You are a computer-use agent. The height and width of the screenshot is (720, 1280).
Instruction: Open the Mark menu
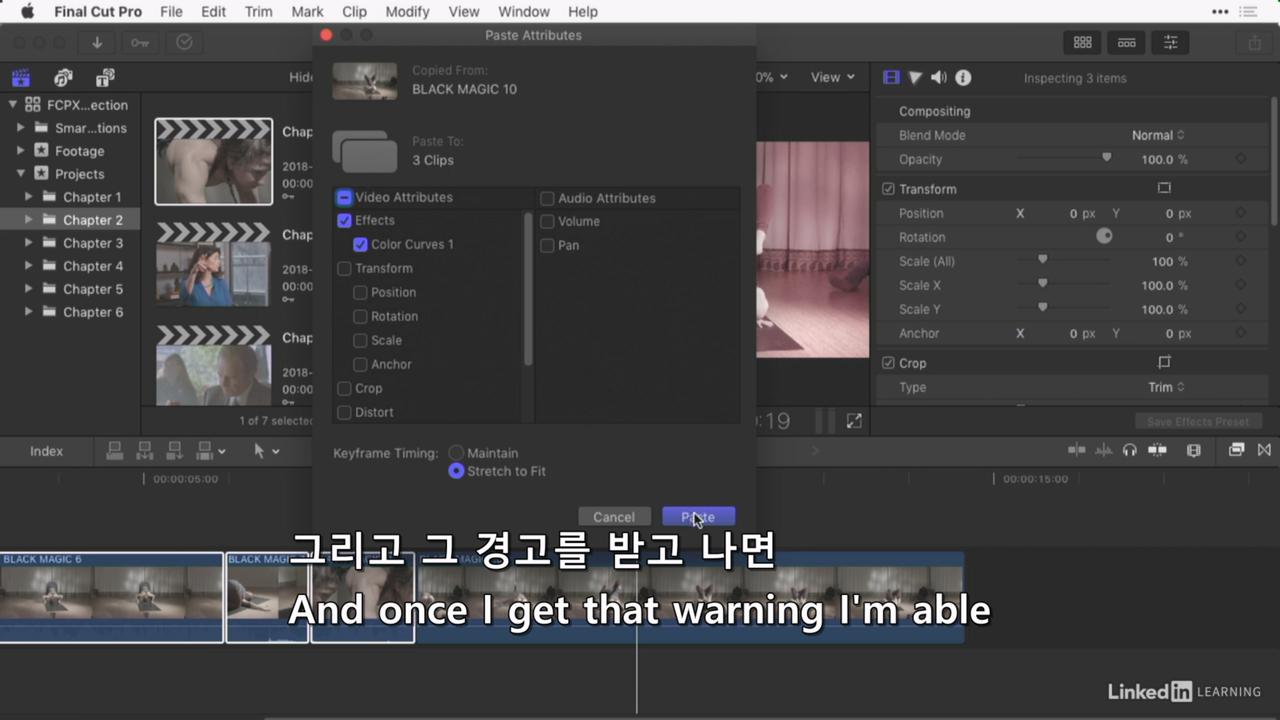tap(307, 12)
